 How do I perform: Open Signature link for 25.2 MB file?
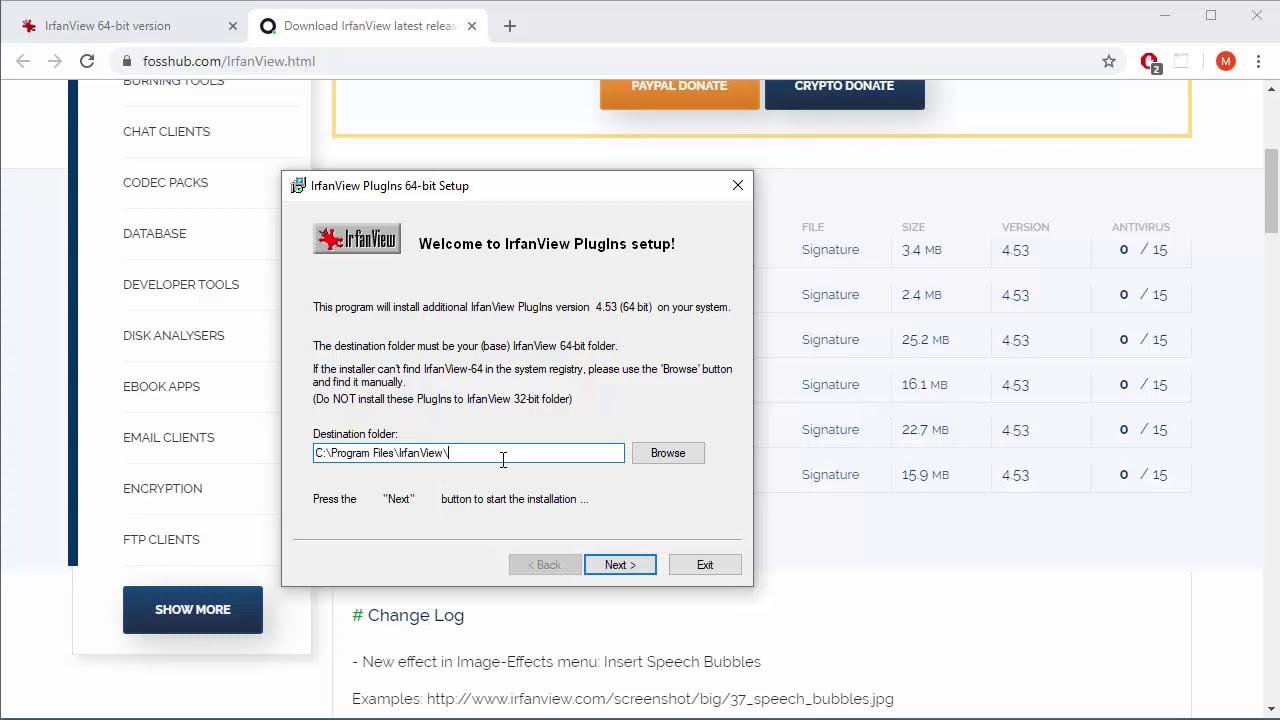(830, 340)
